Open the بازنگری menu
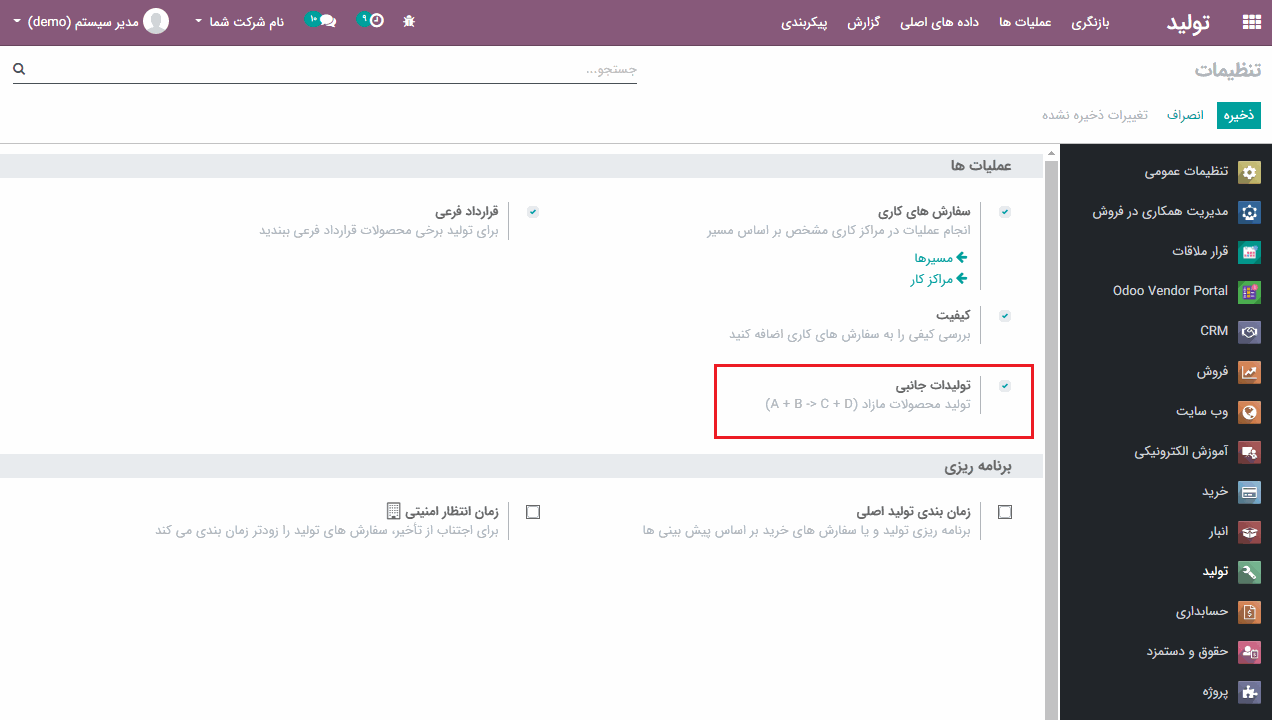The image size is (1272, 720). (x=1091, y=21)
